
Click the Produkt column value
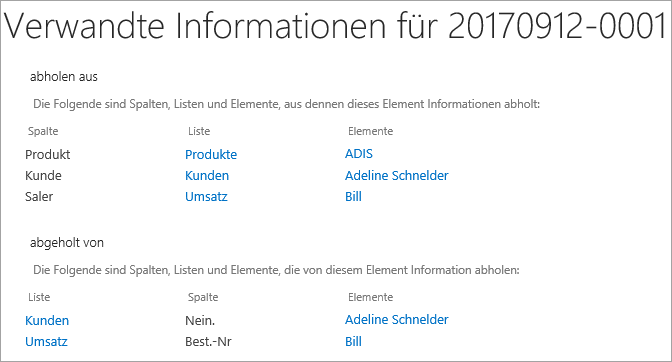[x=48, y=155]
